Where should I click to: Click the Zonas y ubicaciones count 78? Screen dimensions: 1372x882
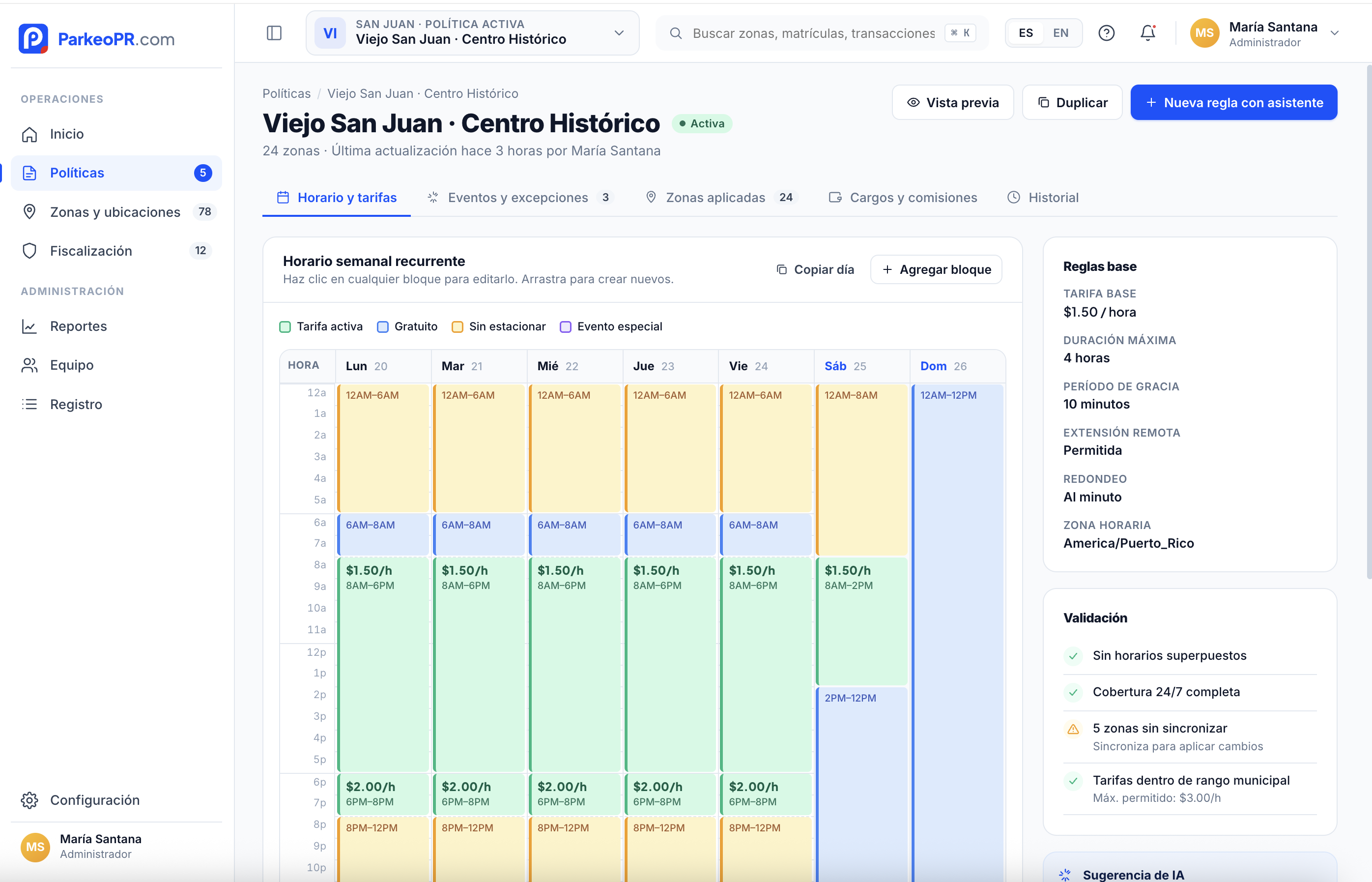tap(205, 212)
